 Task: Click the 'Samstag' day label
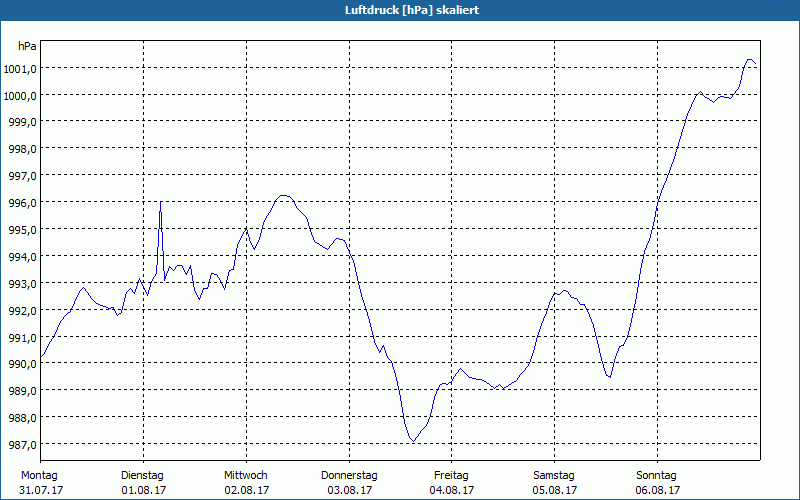tap(554, 475)
